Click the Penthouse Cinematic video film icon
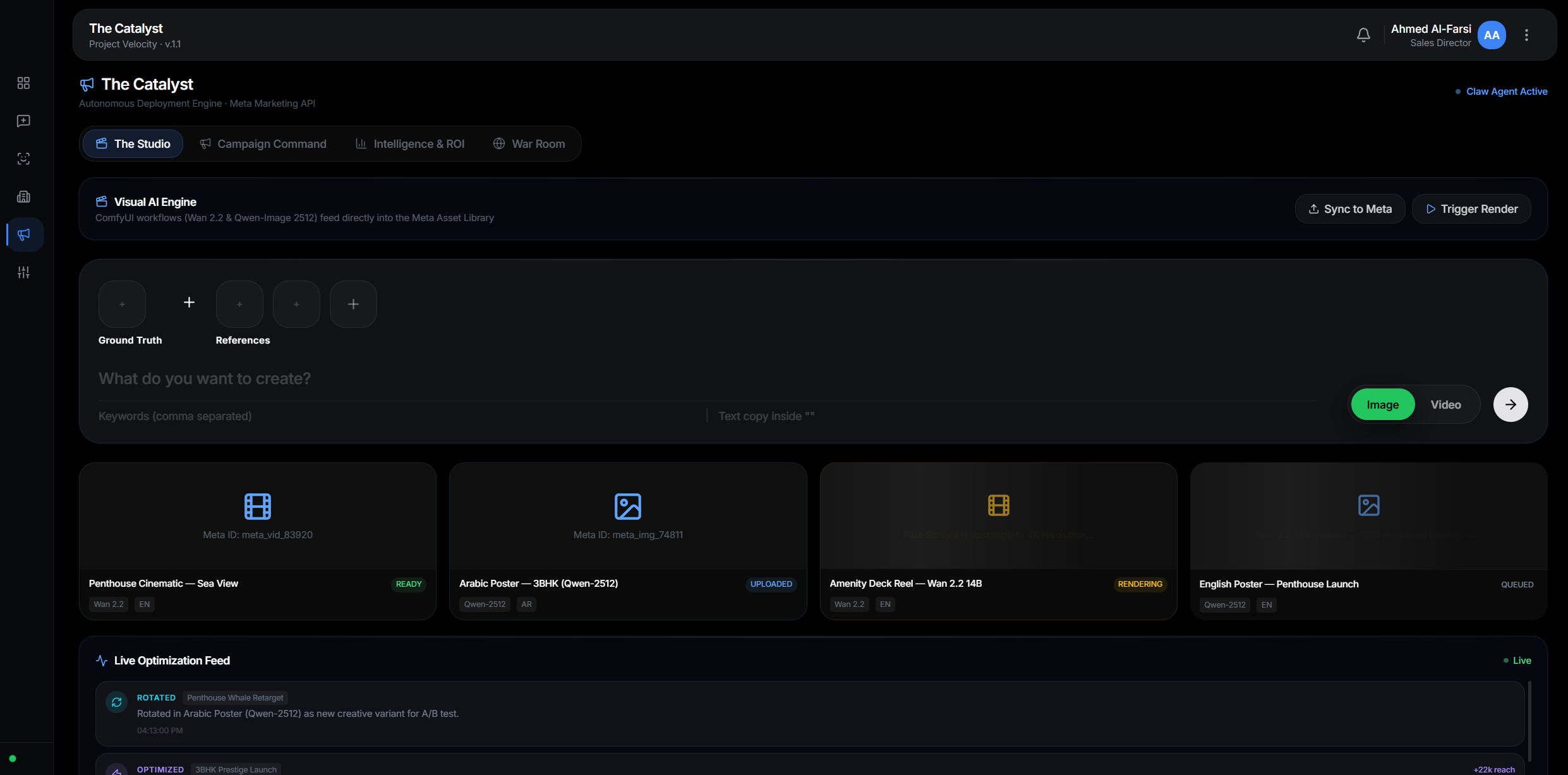Image resolution: width=1568 pixels, height=775 pixels. point(258,506)
